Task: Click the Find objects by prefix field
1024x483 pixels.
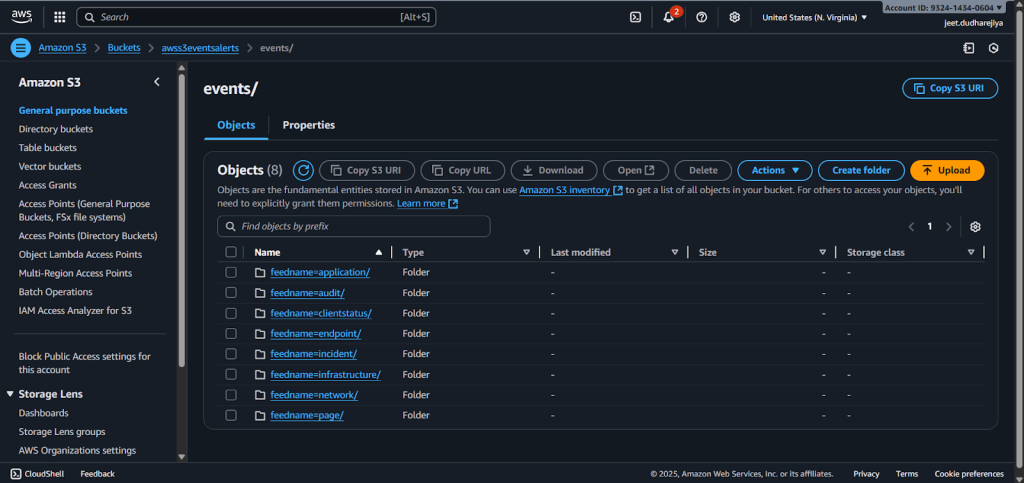Action: 353,226
